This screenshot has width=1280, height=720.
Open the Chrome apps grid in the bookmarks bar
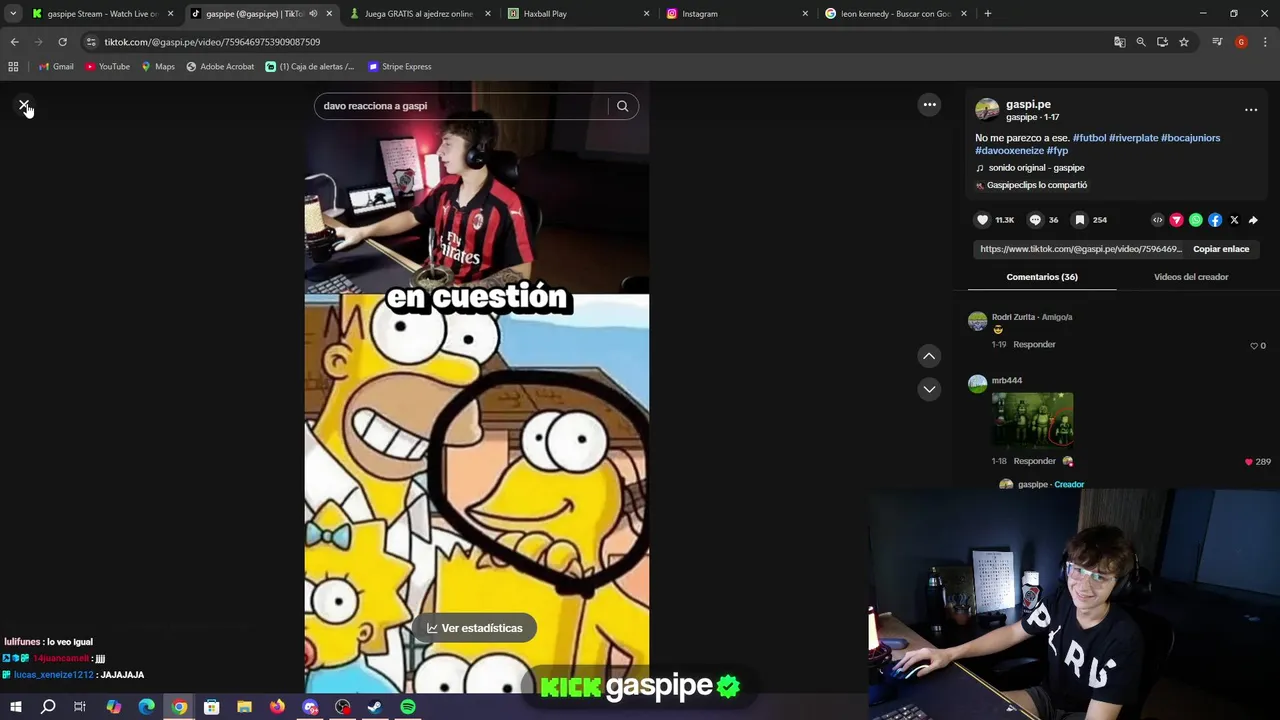(13, 67)
